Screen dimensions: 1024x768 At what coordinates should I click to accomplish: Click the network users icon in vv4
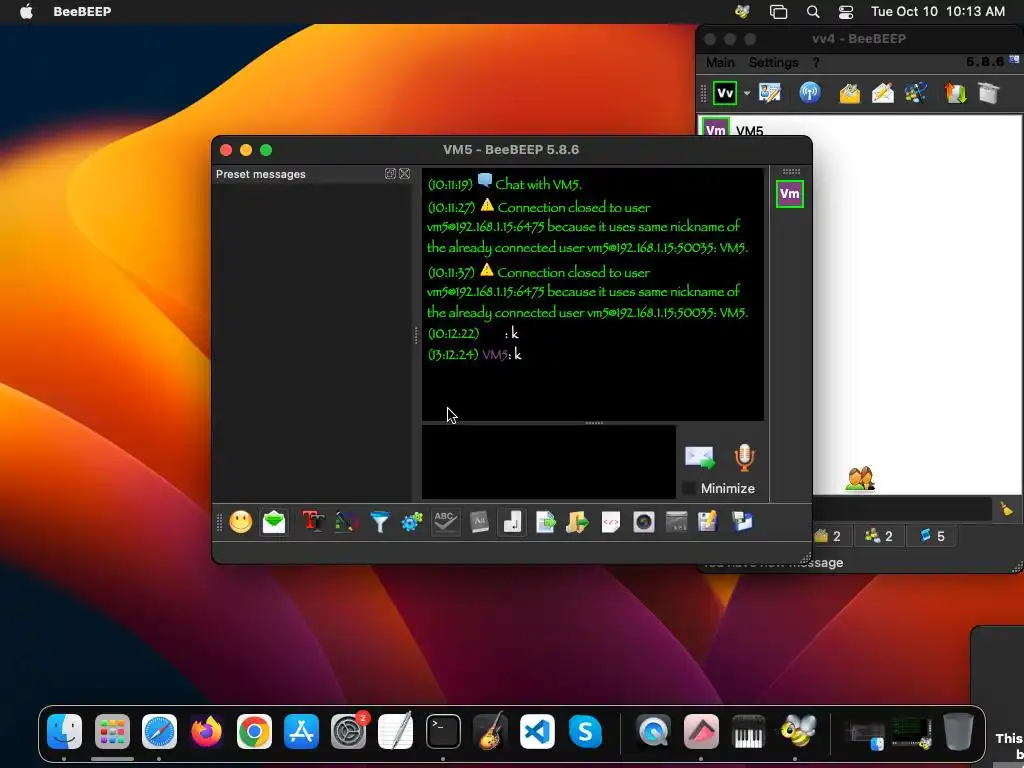click(x=916, y=93)
